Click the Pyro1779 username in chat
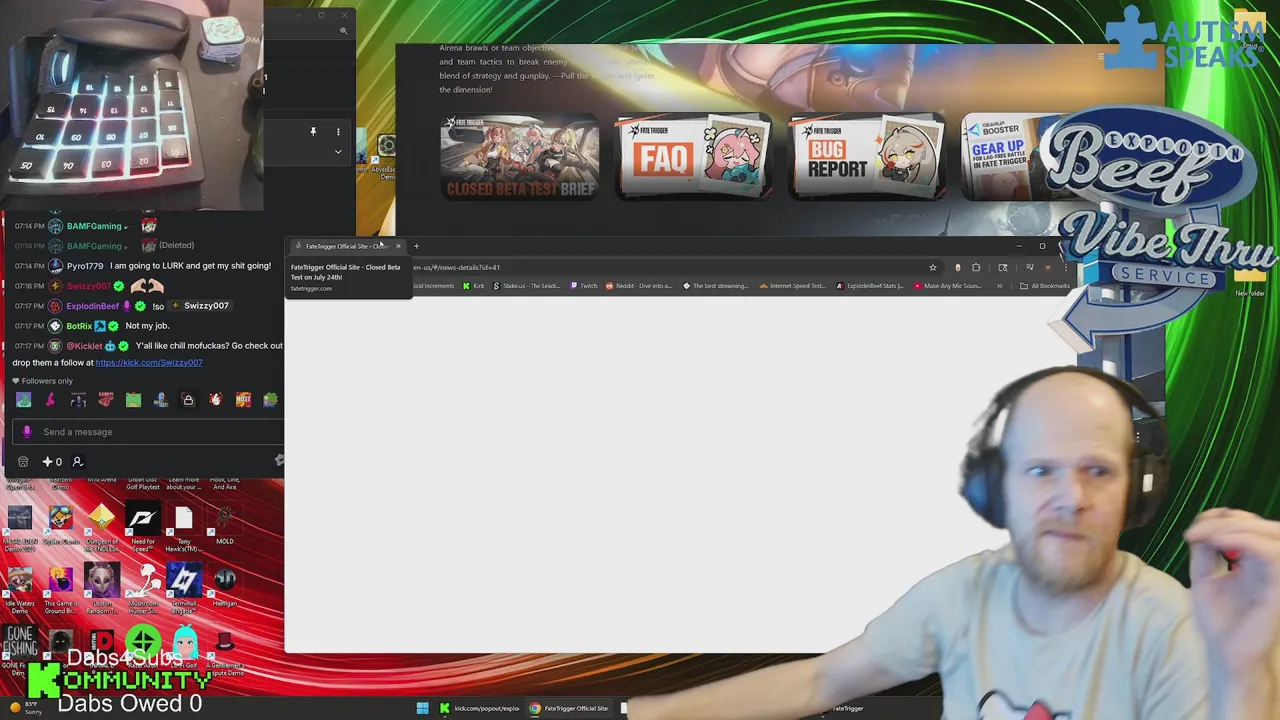1280x720 pixels. tap(85, 266)
